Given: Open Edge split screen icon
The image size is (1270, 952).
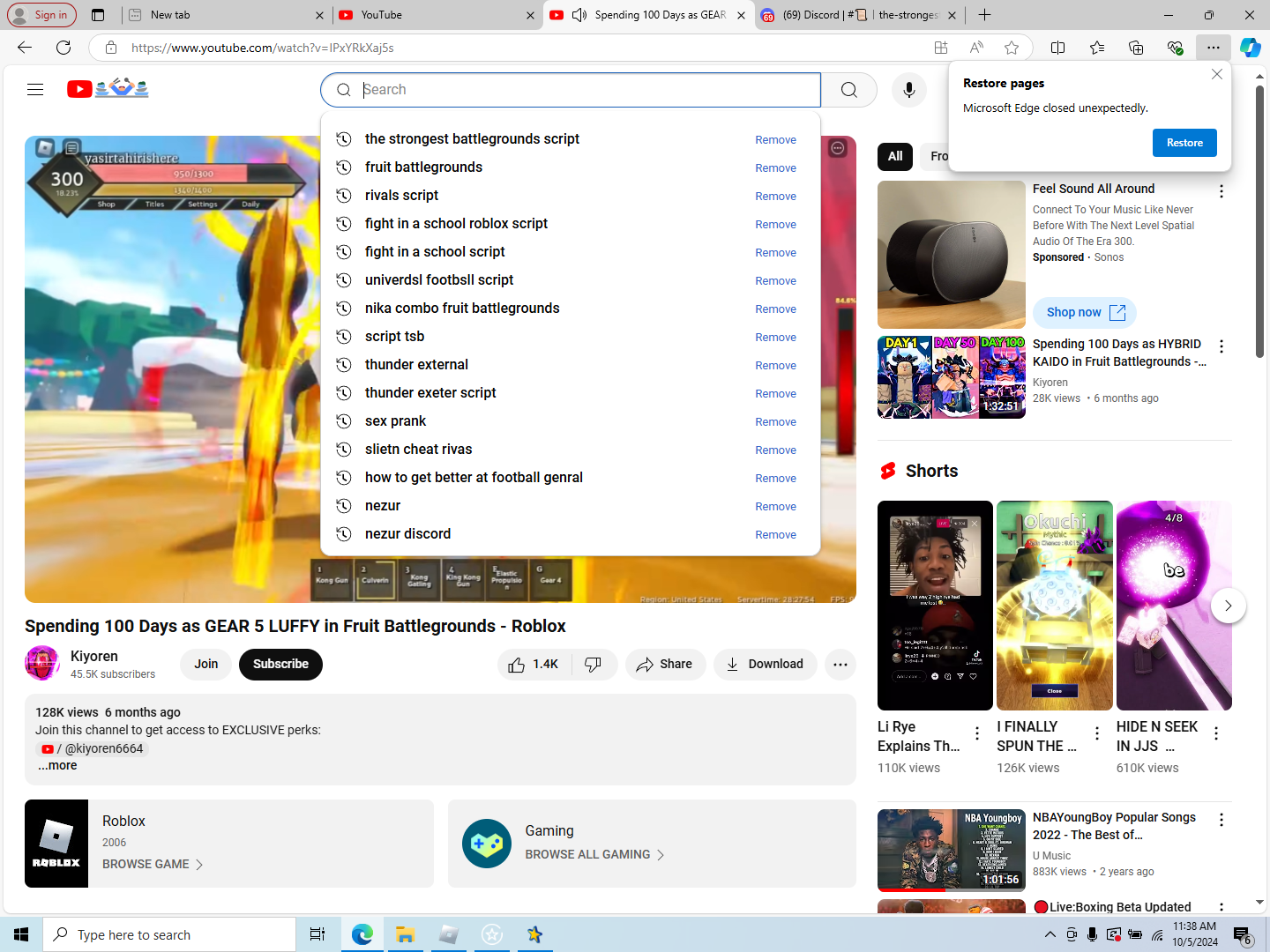Looking at the screenshot, I should point(1058,48).
